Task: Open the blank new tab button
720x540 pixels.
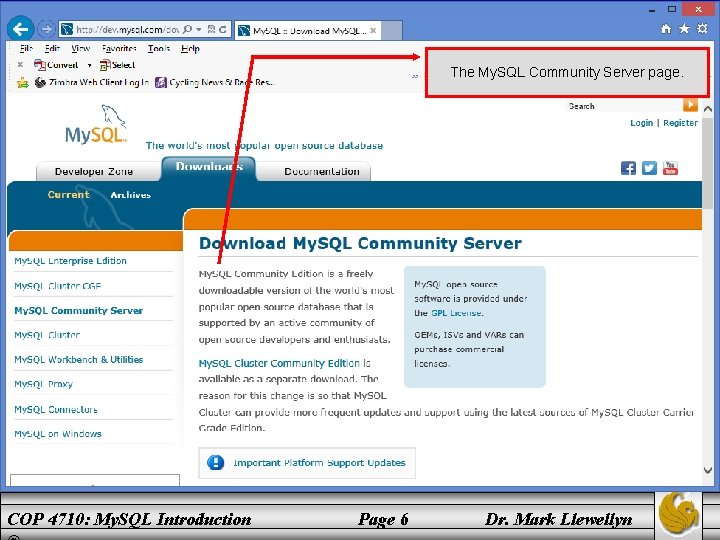Action: [x=392, y=31]
